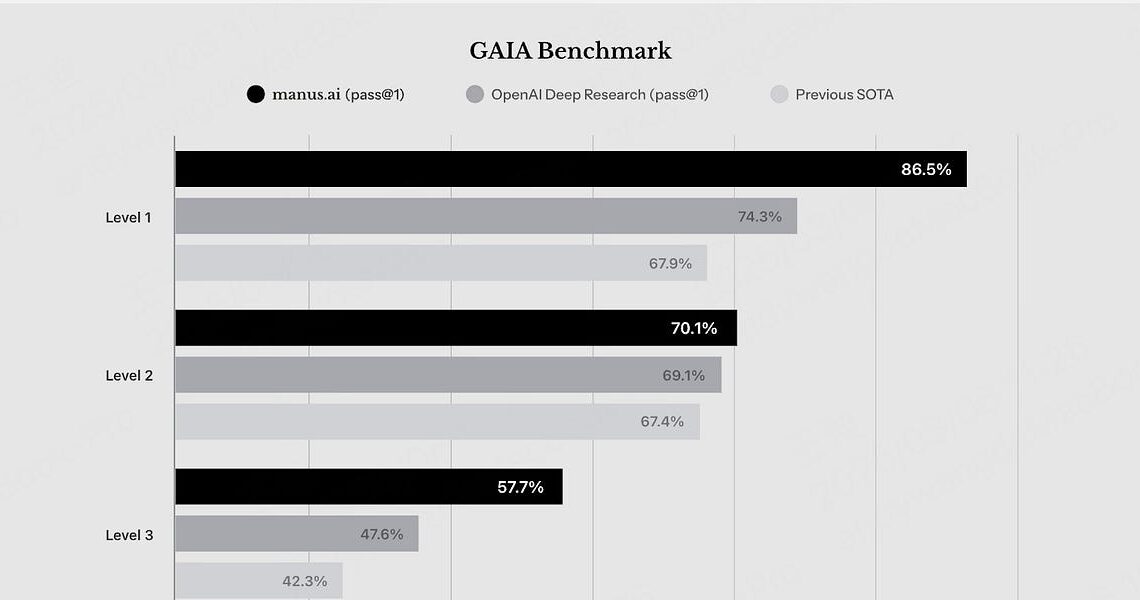
Task: Select the gray 69.1% Level 2 bar
Action: click(447, 375)
